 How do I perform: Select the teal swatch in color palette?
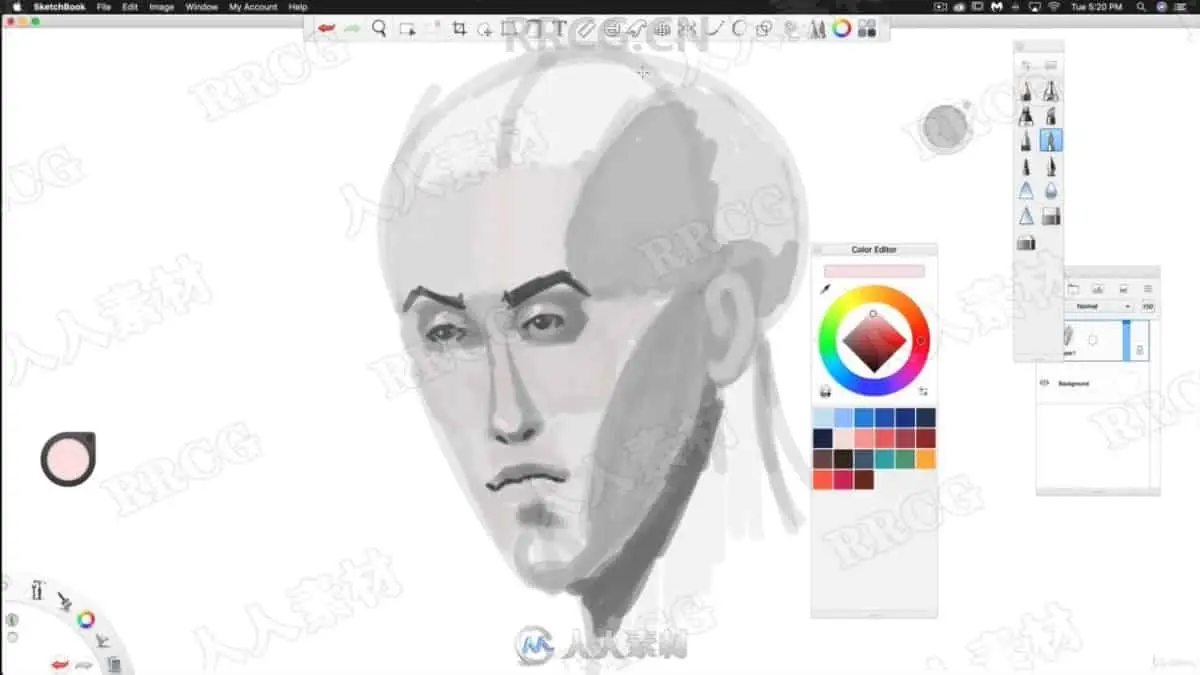[x=884, y=459]
